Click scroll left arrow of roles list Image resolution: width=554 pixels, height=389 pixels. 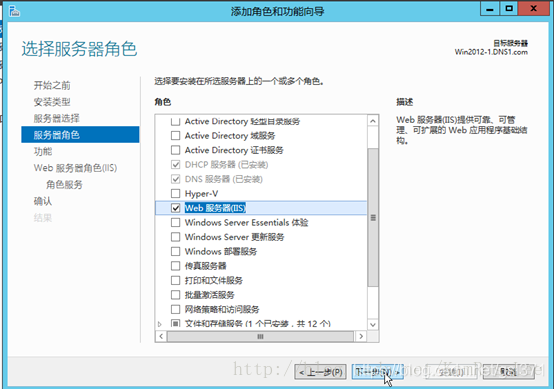point(161,336)
